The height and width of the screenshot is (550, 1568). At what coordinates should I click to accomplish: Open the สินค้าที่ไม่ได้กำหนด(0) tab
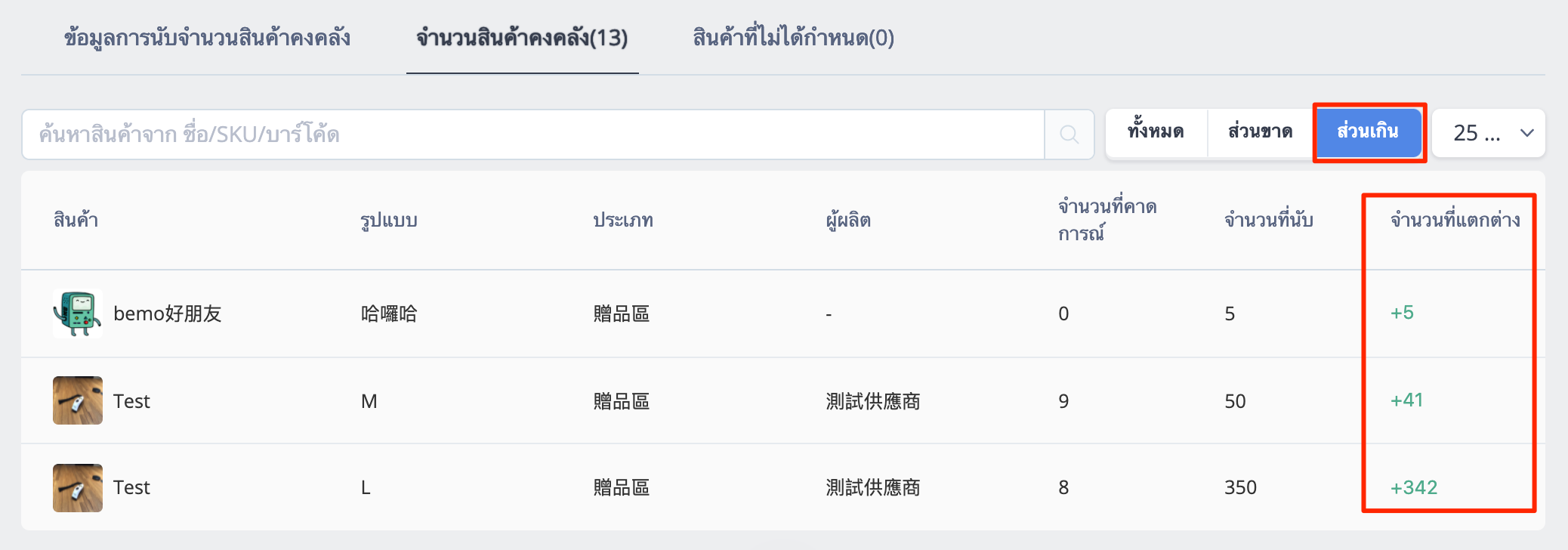(x=793, y=37)
